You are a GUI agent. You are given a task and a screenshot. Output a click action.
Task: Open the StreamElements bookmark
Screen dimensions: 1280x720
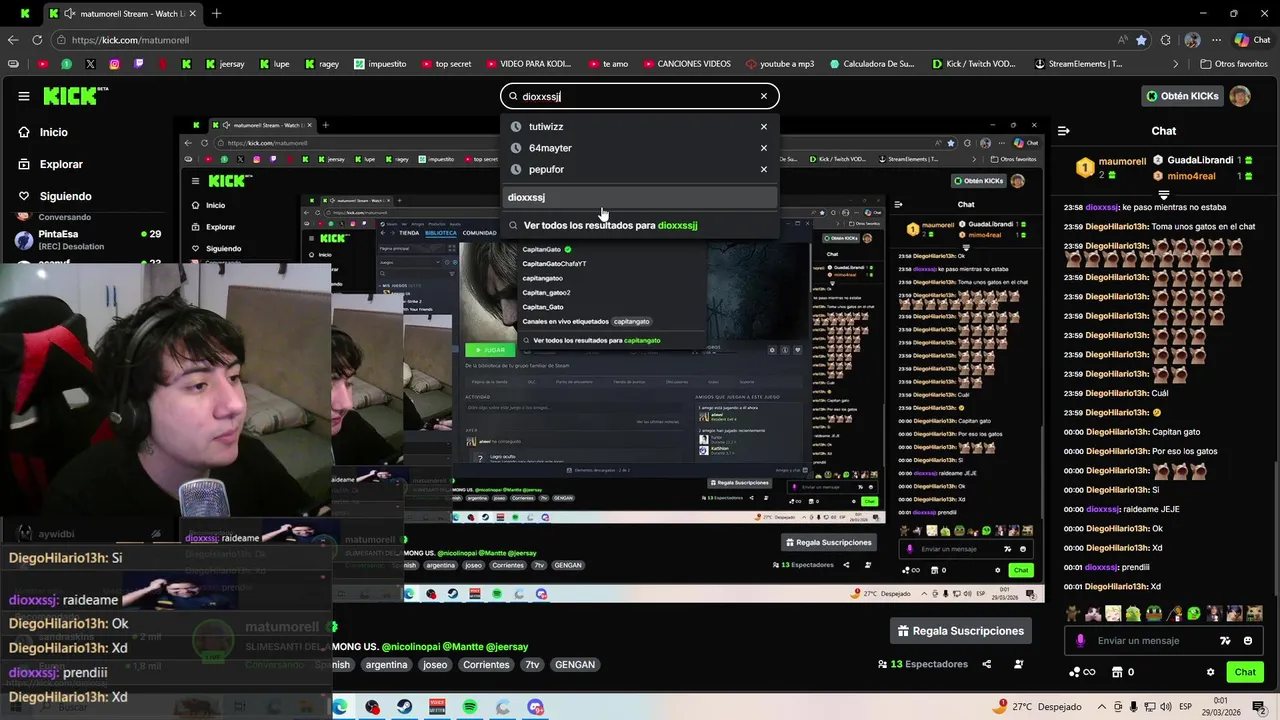coord(1077,64)
